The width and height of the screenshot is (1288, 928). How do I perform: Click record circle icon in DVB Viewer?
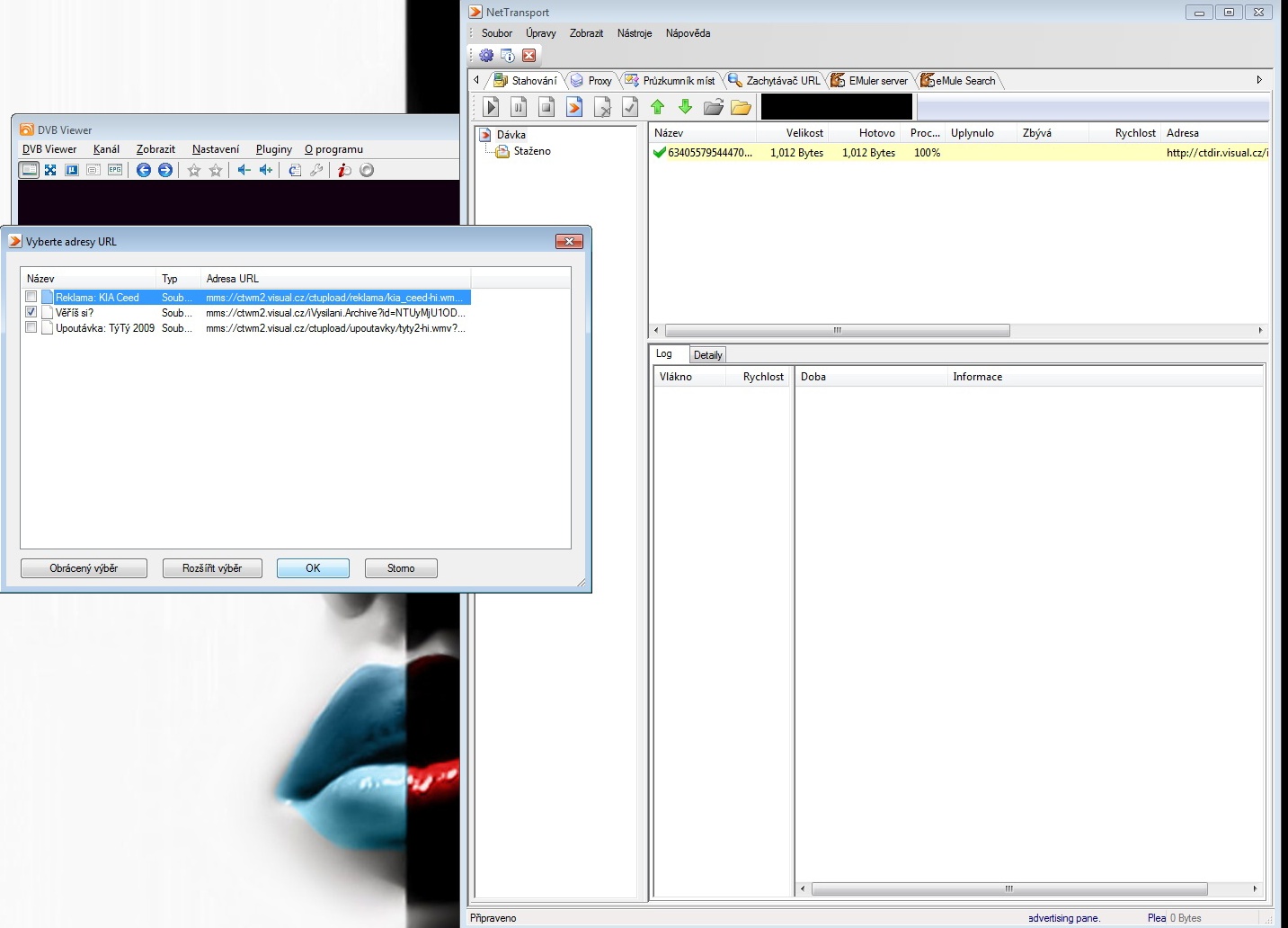click(x=367, y=170)
